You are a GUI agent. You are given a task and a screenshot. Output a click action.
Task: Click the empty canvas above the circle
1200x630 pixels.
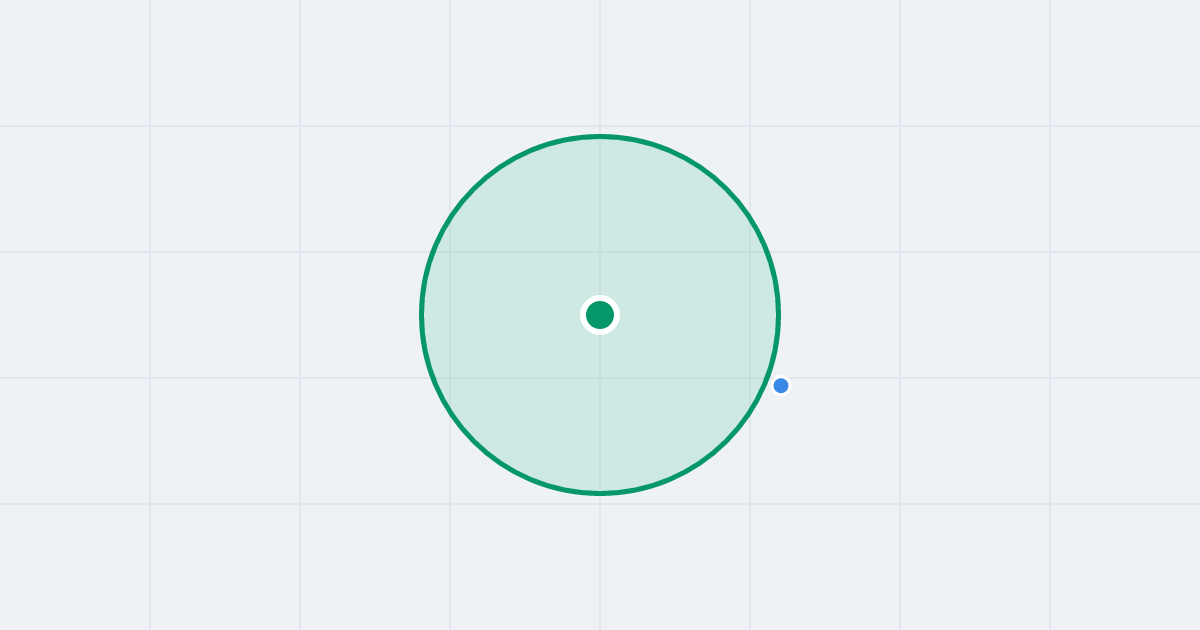pos(600,63)
